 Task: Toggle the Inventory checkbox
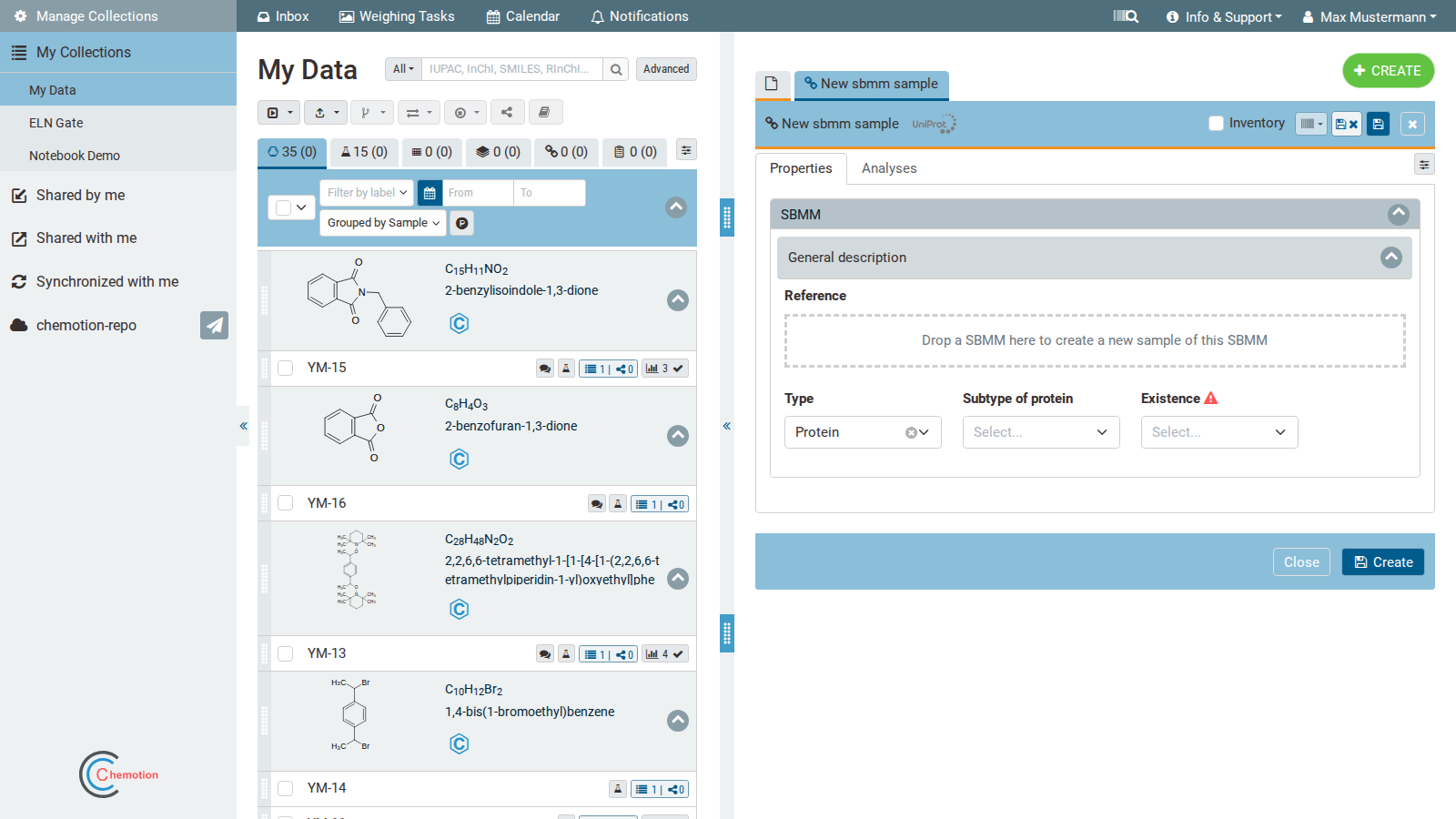click(1216, 123)
